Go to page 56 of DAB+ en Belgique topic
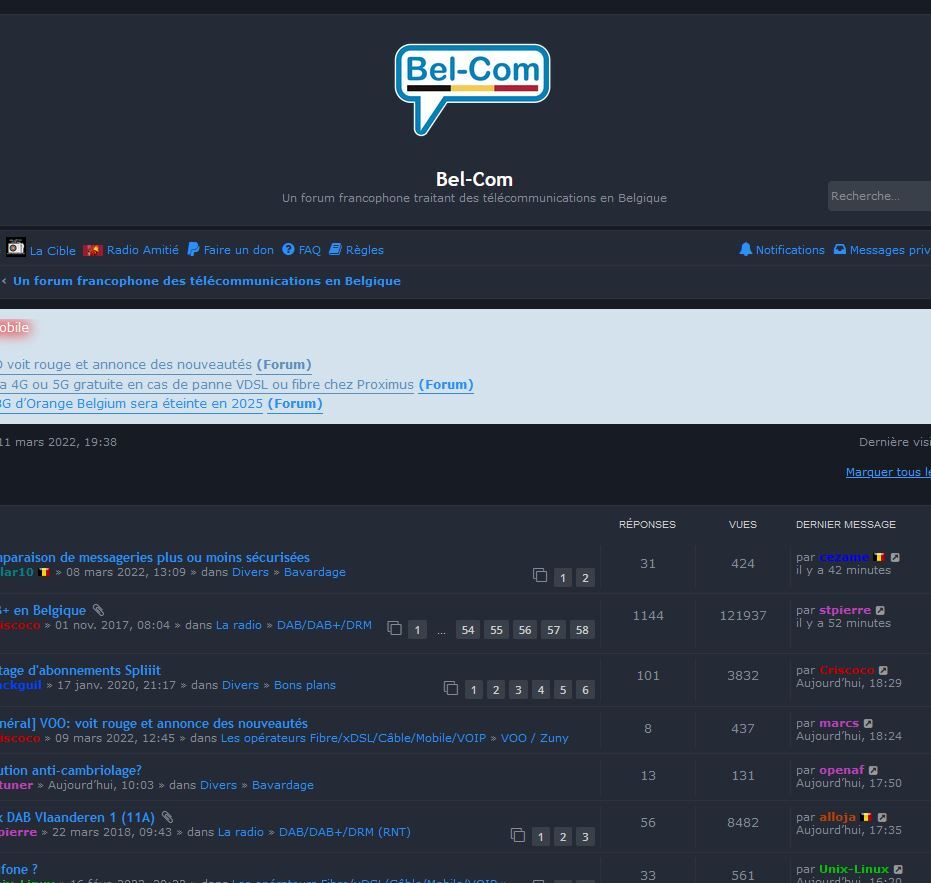 coord(525,630)
